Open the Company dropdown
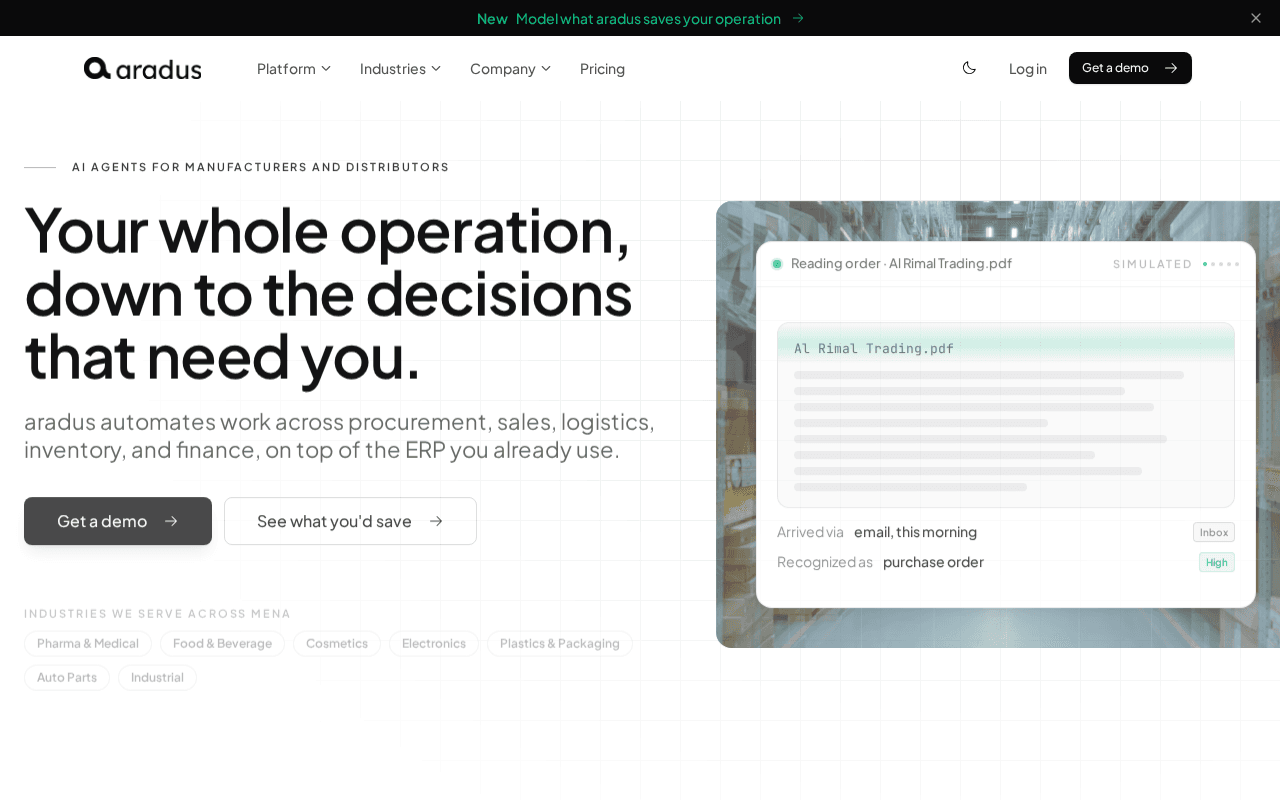Image resolution: width=1280 pixels, height=800 pixels. coord(511,68)
